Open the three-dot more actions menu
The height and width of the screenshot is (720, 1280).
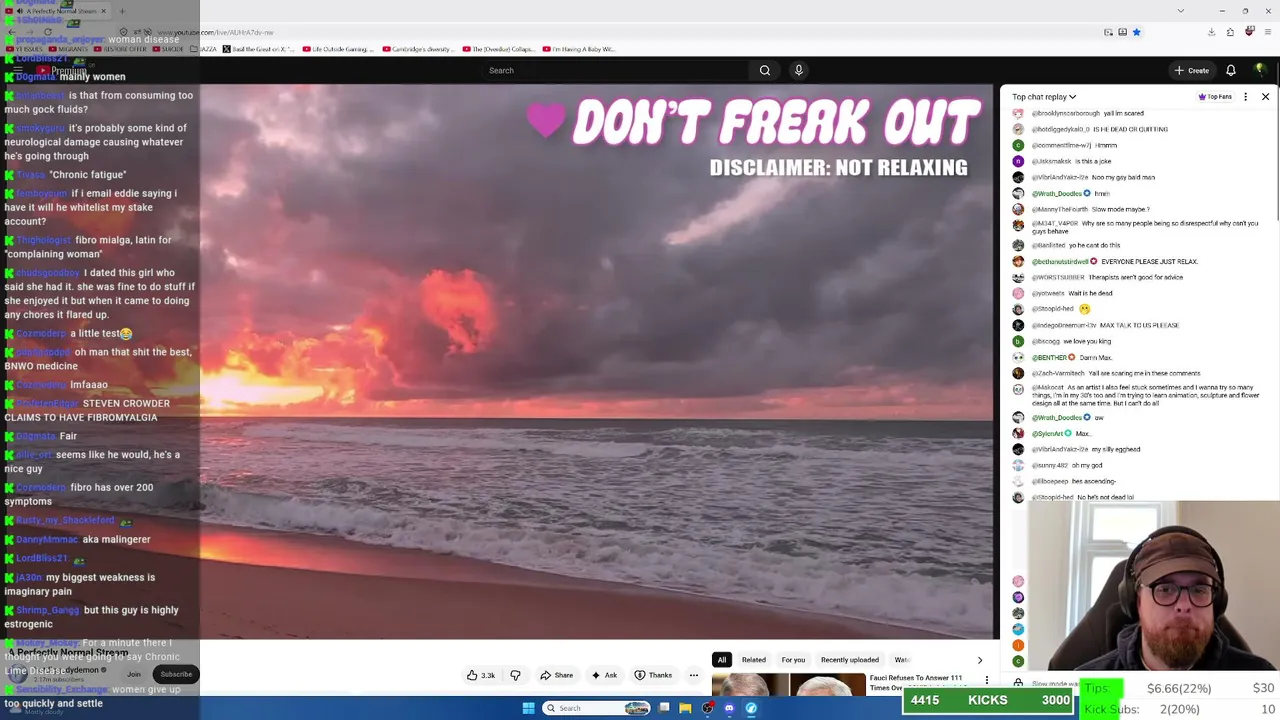click(x=693, y=675)
